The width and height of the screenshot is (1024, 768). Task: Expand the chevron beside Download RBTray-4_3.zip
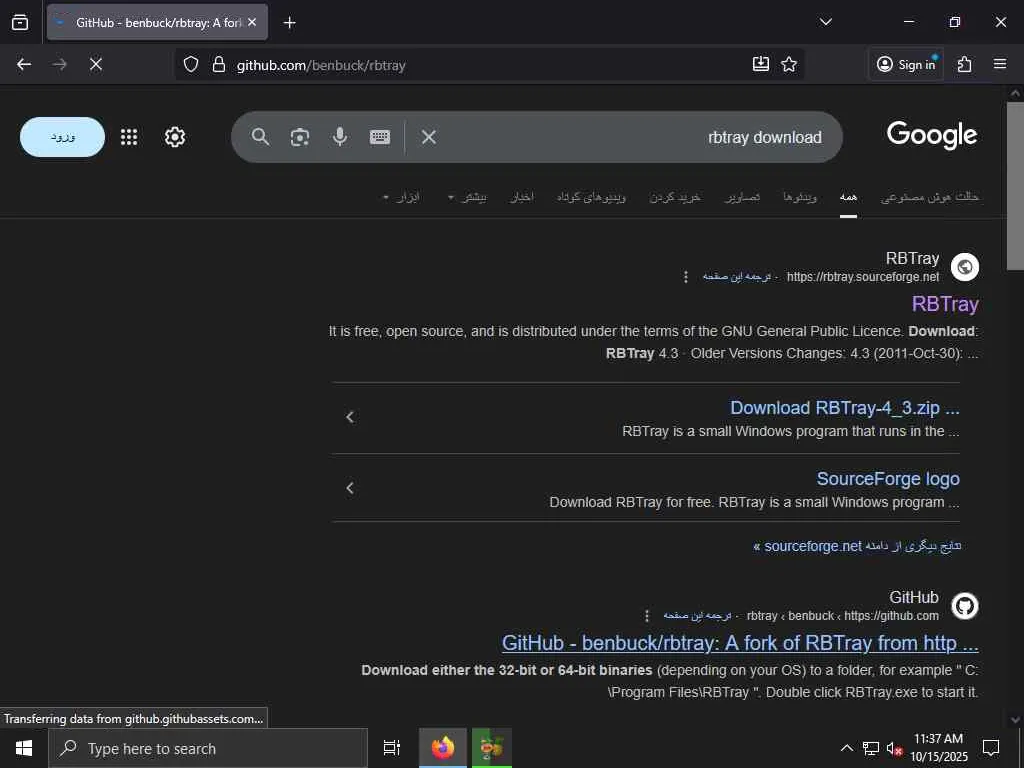350,417
